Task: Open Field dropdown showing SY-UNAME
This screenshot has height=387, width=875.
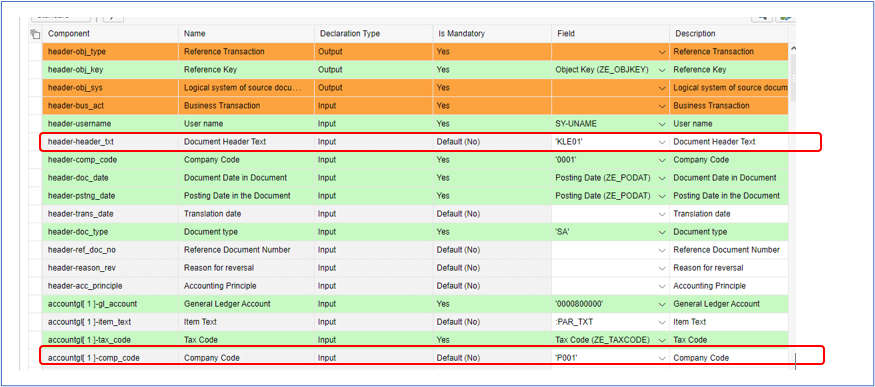Action: point(662,124)
